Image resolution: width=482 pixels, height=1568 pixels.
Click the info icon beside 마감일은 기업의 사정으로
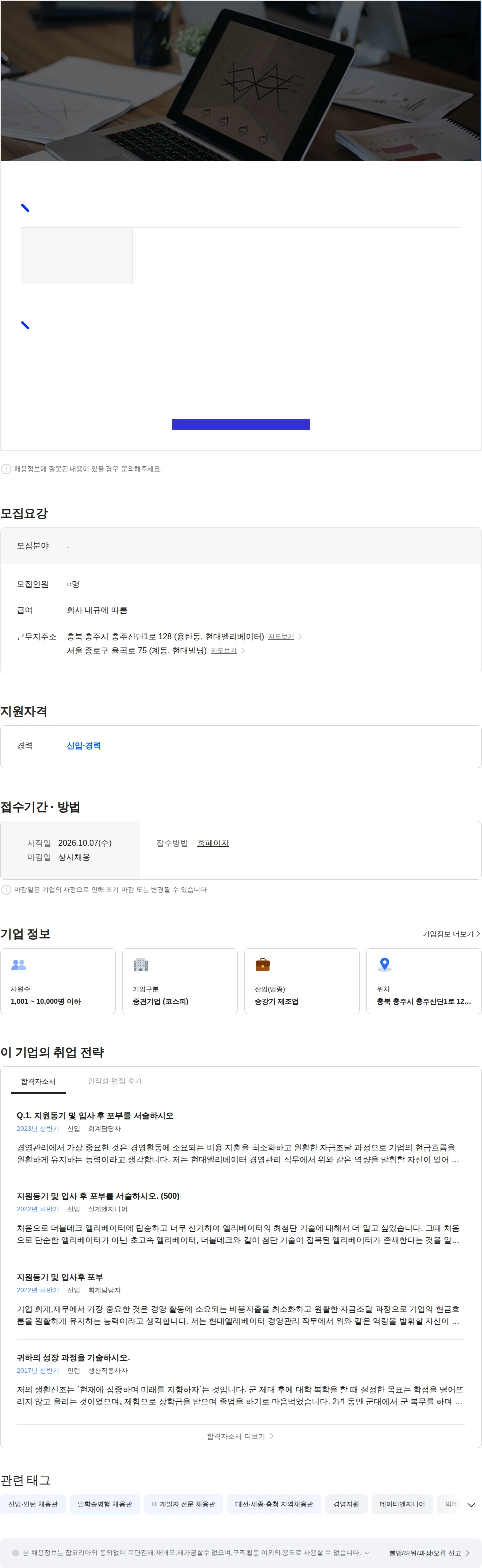(x=6, y=889)
